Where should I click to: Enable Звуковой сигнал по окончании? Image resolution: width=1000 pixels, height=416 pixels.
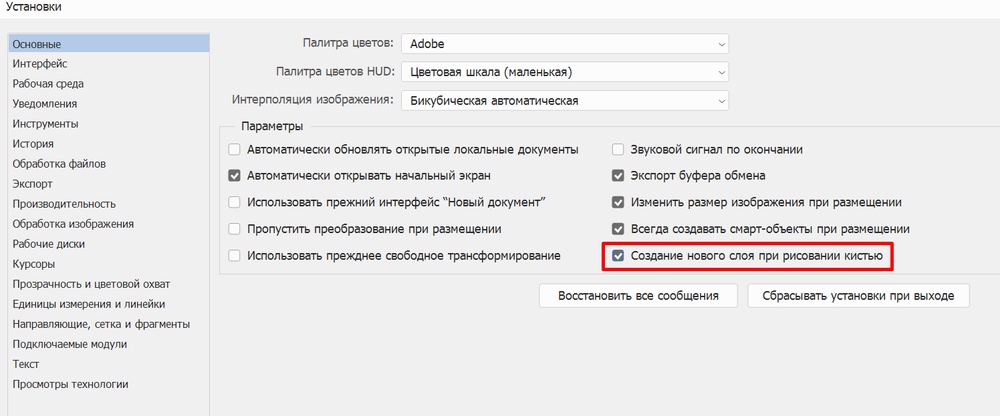(x=619, y=150)
